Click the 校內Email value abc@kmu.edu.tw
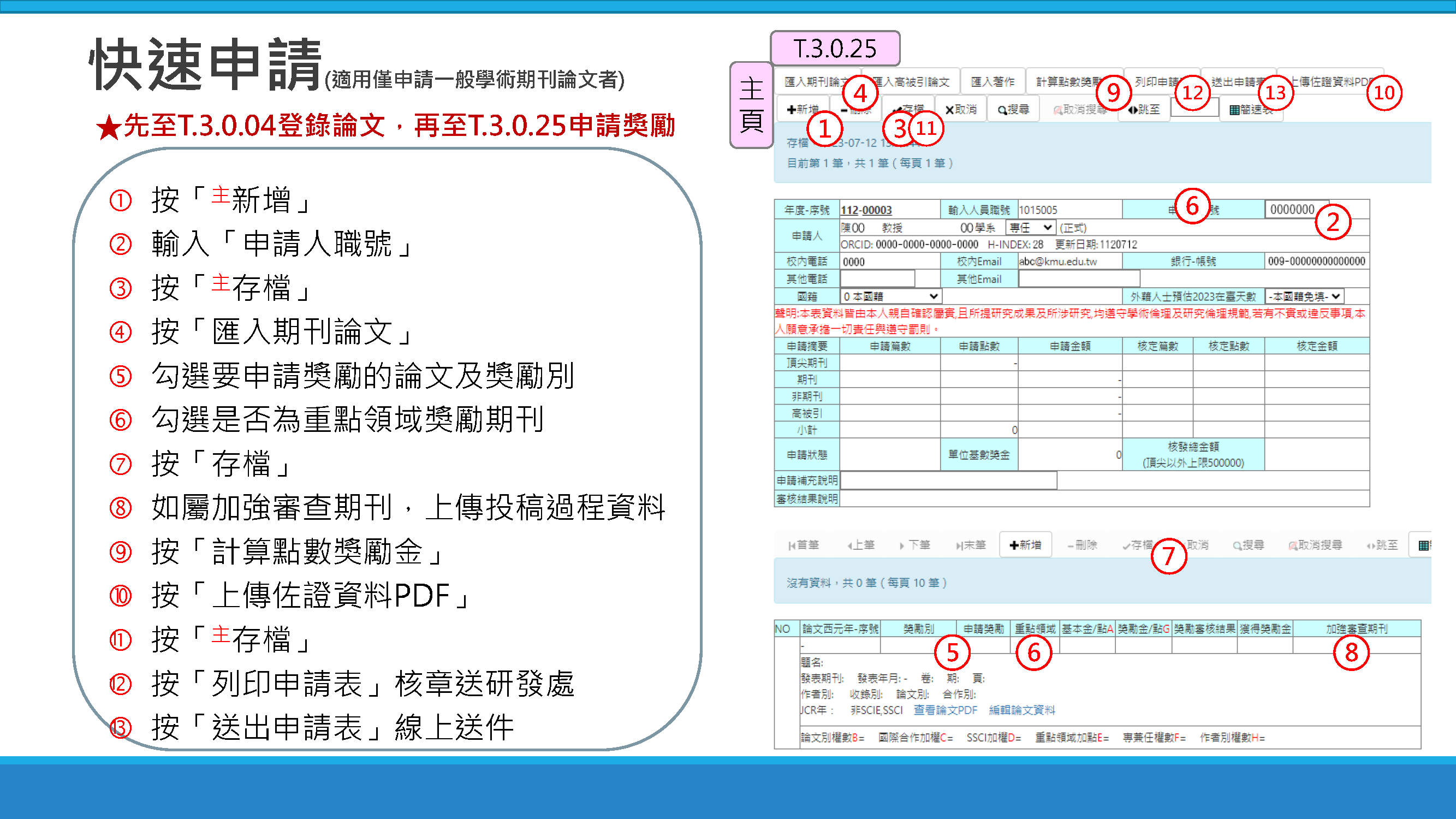Image resolution: width=1456 pixels, height=819 pixels. pyautogui.click(x=1057, y=262)
